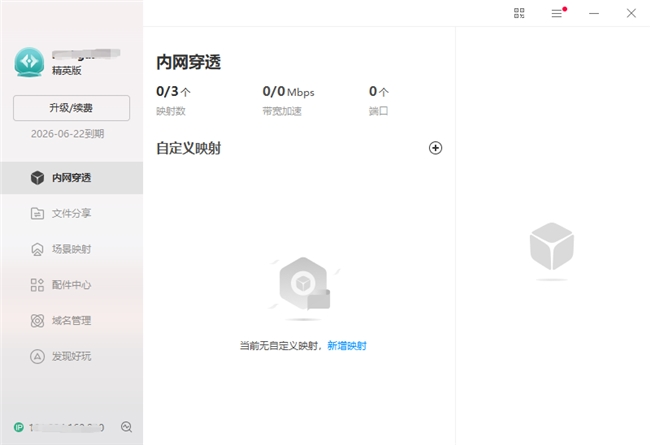Open the network diagnostic magnifier icon

(x=126, y=427)
